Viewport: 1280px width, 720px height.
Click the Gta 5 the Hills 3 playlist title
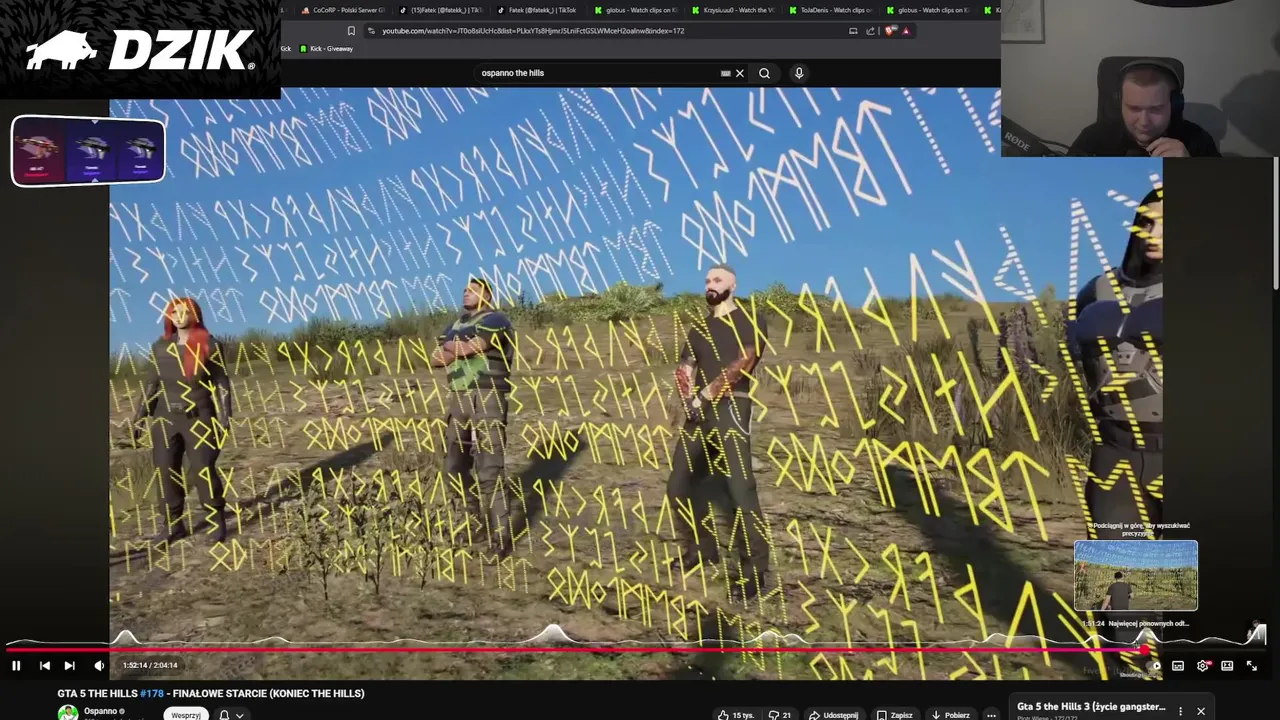point(1091,706)
